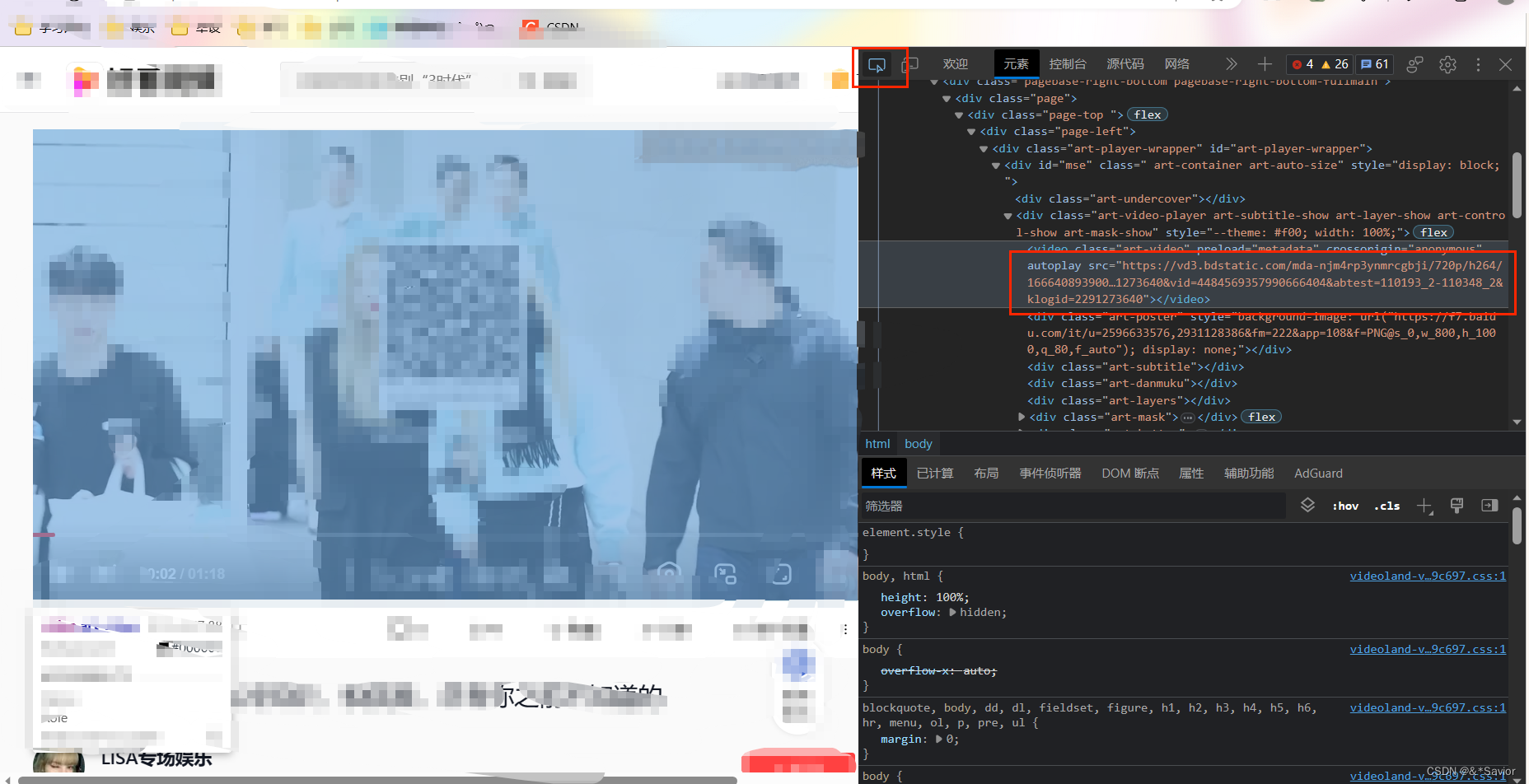Open the AdGuard pane
The height and width of the screenshot is (784, 1529).
tap(1318, 474)
